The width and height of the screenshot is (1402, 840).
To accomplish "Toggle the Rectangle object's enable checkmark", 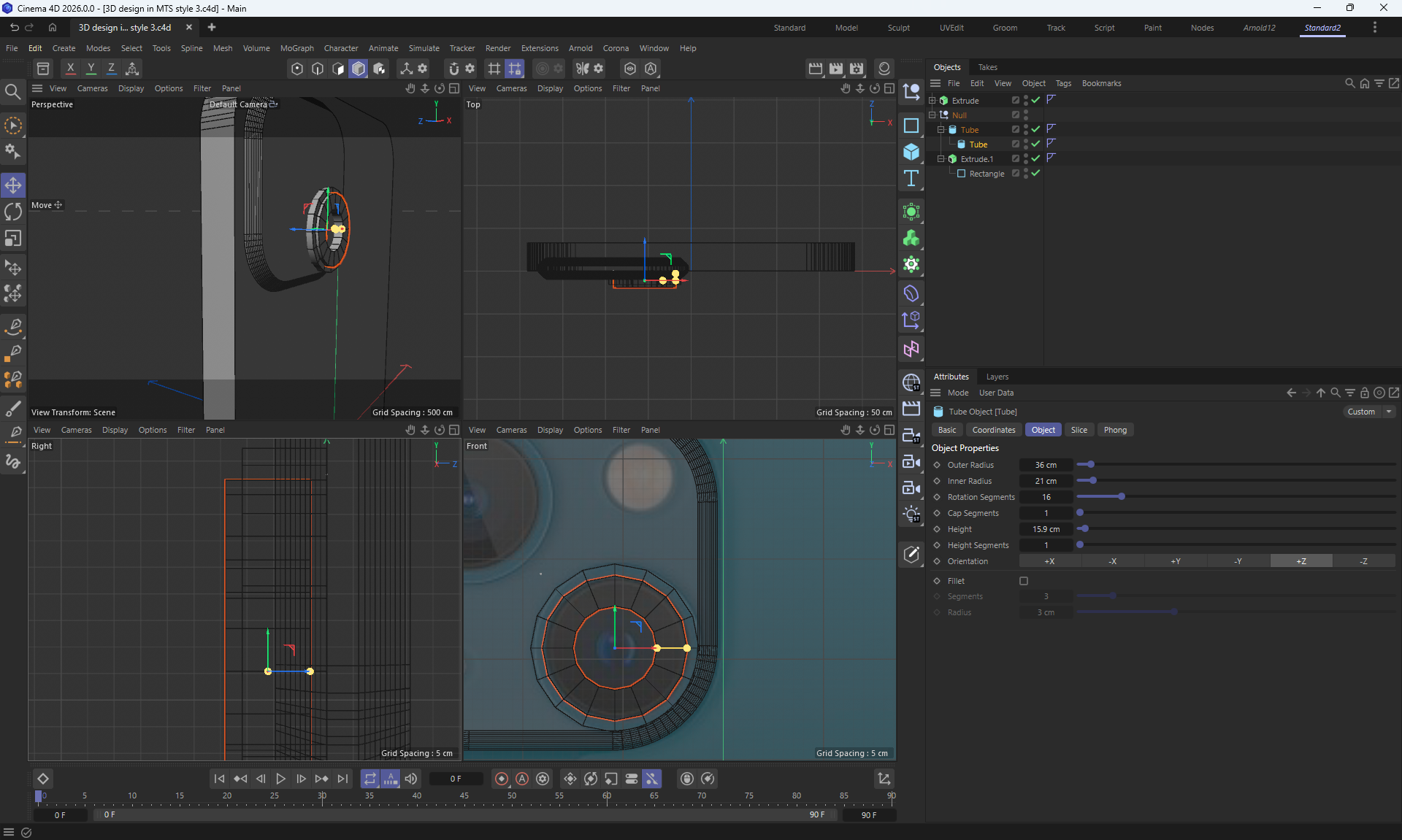I will [1035, 173].
